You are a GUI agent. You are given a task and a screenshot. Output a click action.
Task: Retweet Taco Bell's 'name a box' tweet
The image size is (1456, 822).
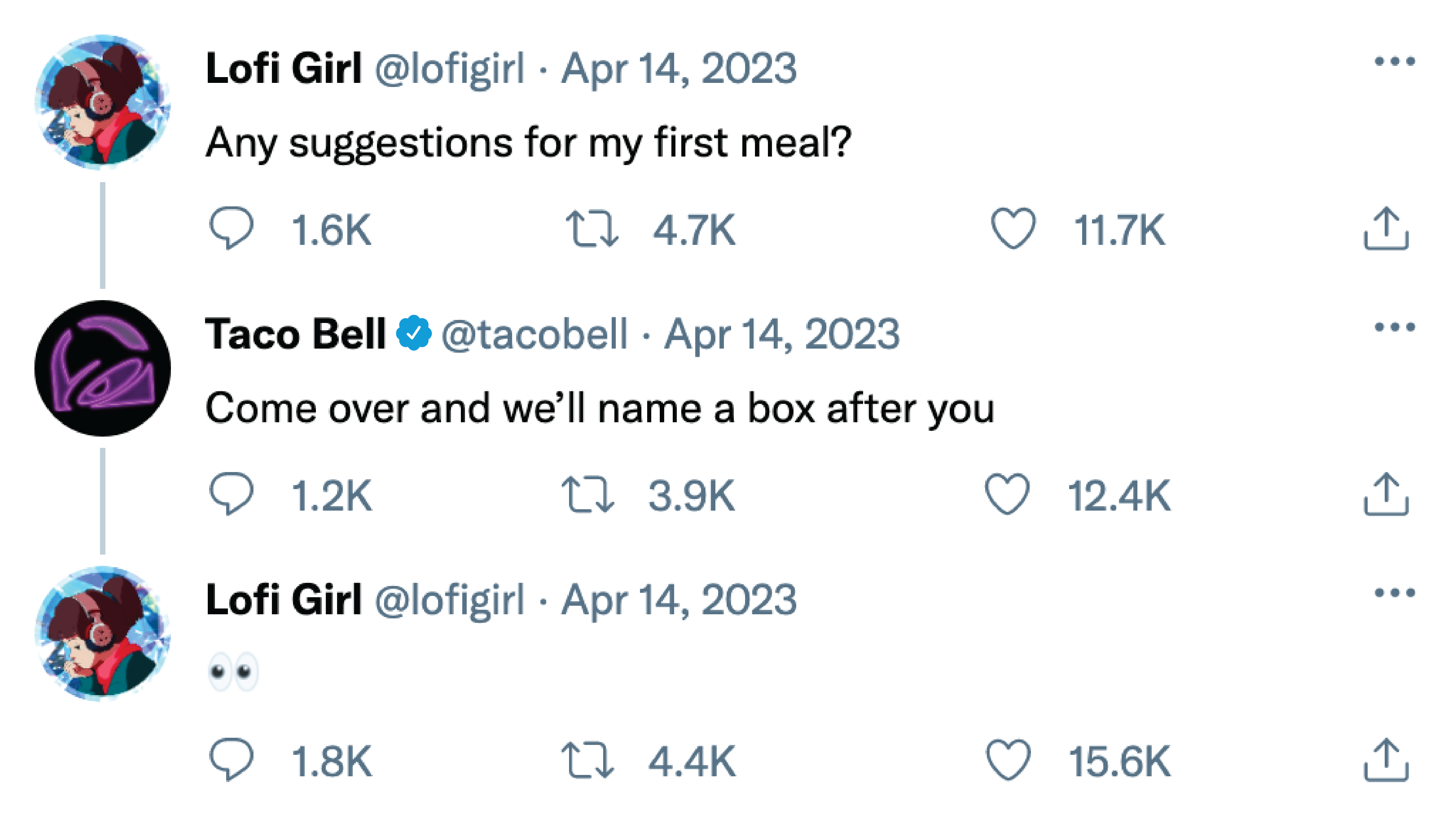pyautogui.click(x=587, y=495)
